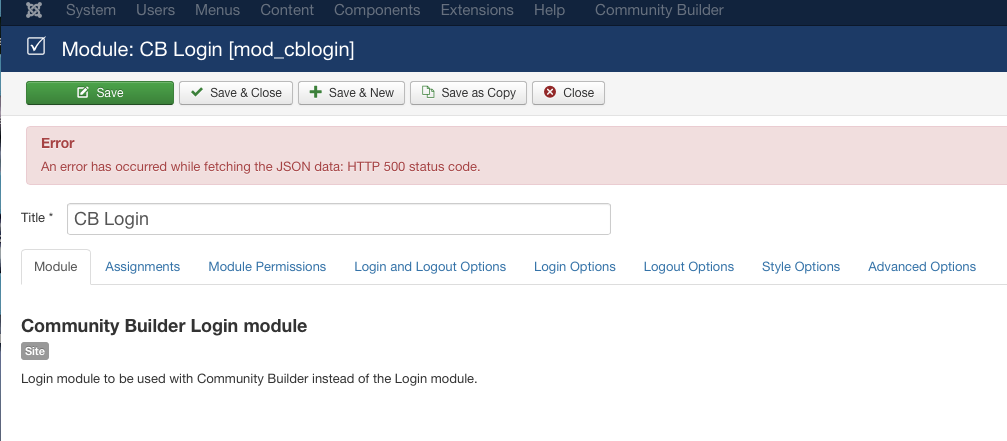Screen dimensions: 1007x441
Task: Open the Extensions menu
Action: point(477,10)
